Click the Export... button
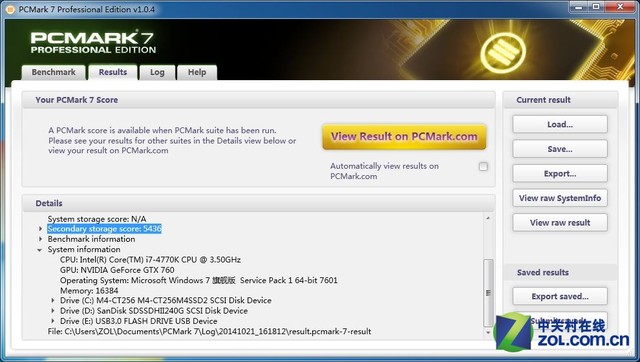 560,173
